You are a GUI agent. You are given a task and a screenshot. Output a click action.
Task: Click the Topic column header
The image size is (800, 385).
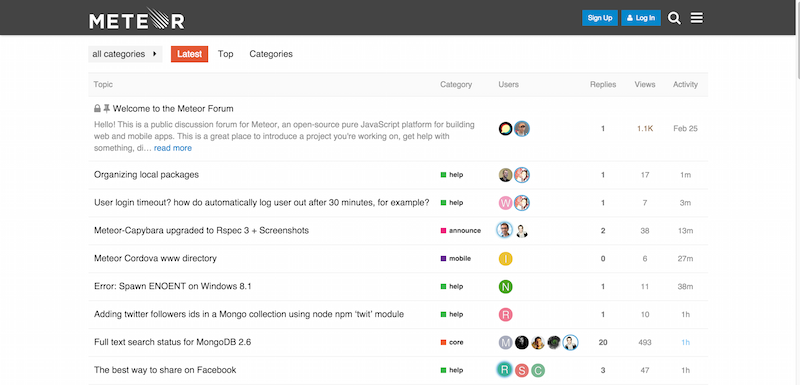pyautogui.click(x=103, y=85)
